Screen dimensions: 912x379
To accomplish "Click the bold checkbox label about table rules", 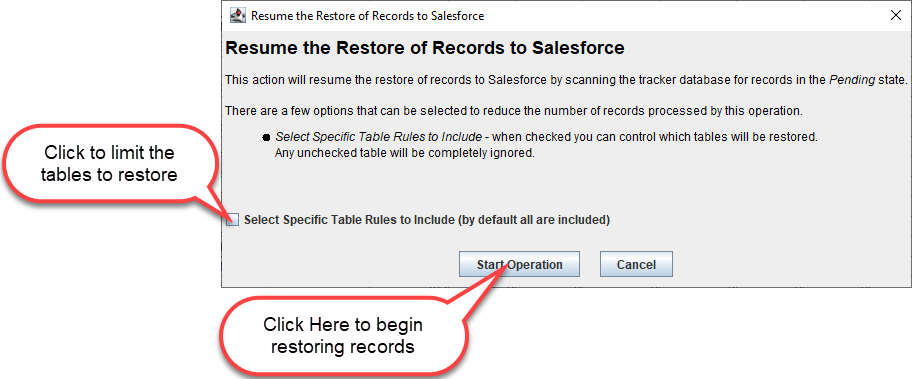I will pos(427,220).
